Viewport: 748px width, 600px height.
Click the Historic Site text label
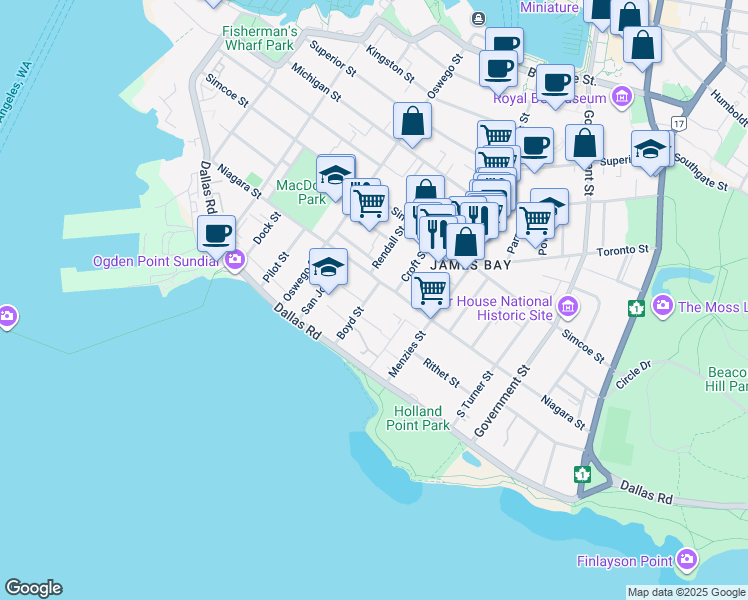[x=515, y=315]
